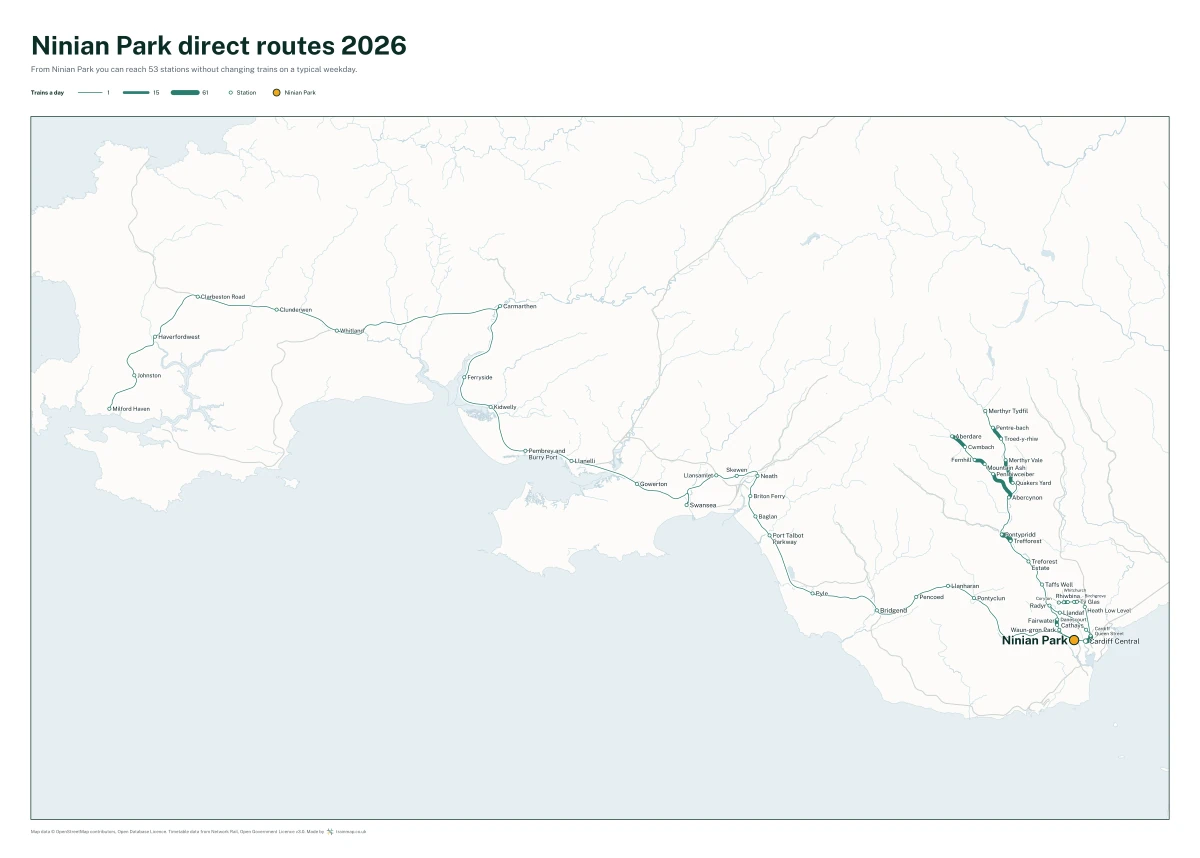
Task: Select the Carmarthen station label
Action: [x=520, y=306]
